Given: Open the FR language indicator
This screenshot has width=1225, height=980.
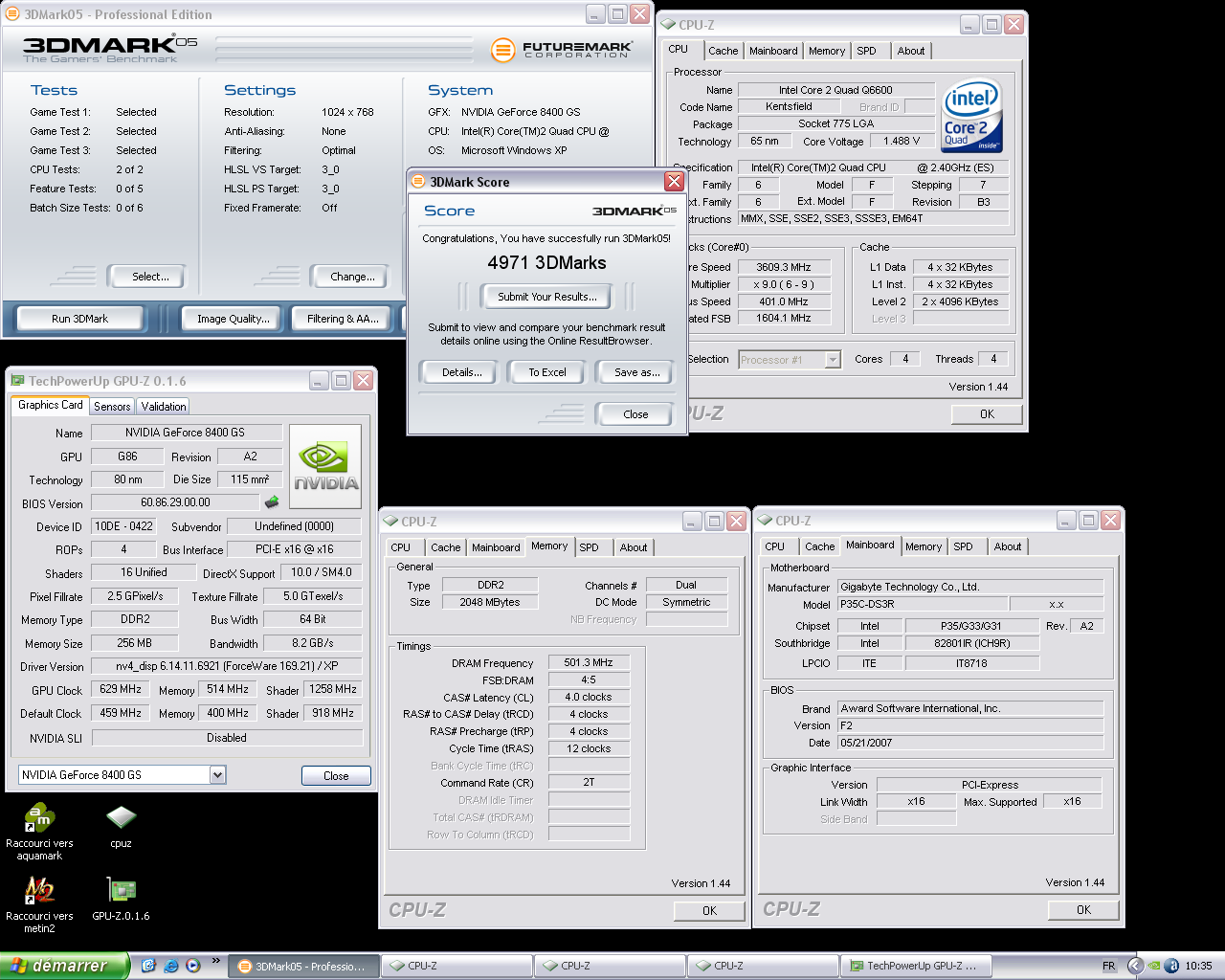Looking at the screenshot, I should pos(1108,966).
